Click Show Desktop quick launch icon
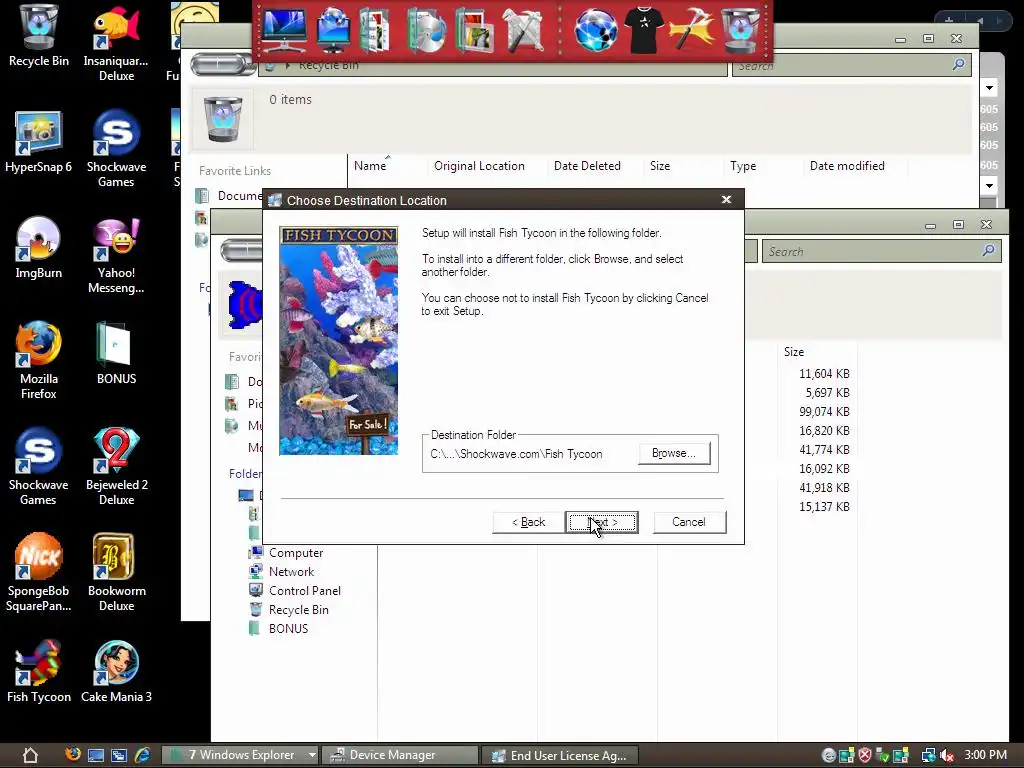Image resolution: width=1024 pixels, height=768 pixels. pos(96,756)
